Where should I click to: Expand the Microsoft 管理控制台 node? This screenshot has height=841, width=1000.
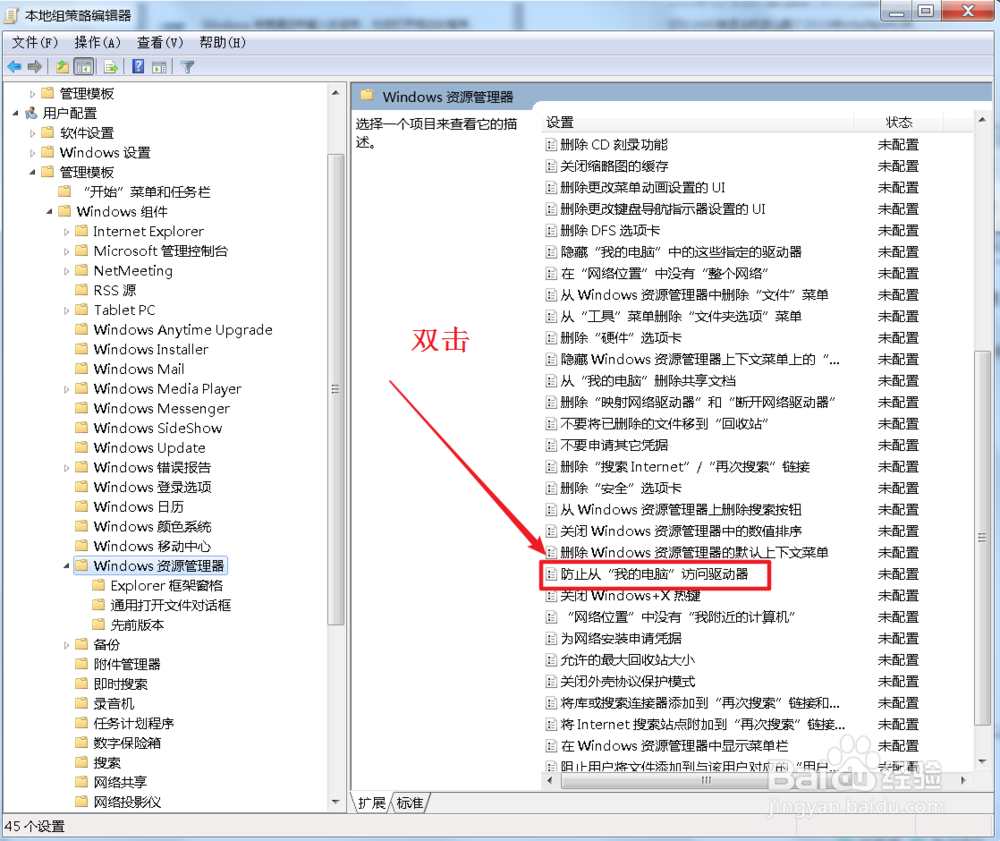click(x=66, y=252)
